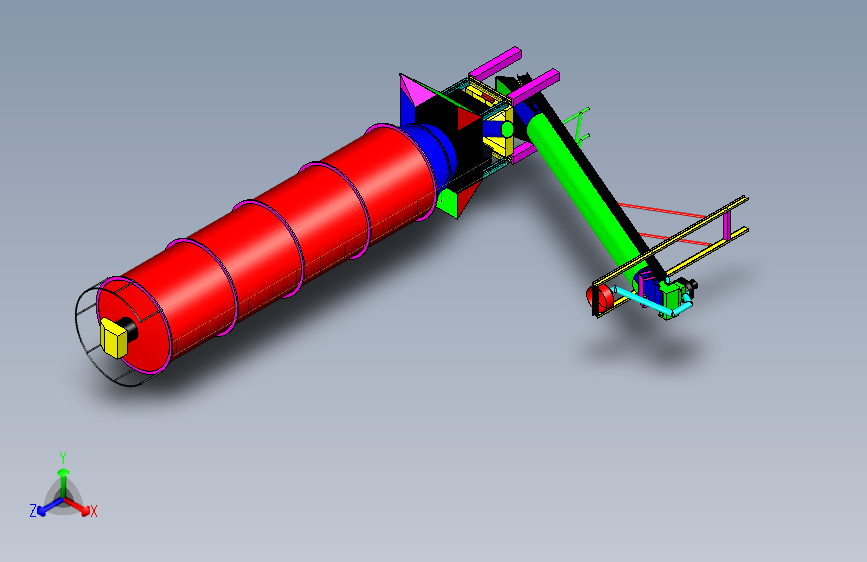This screenshot has width=867, height=562.
Task: Click the blue Z axis of the orientation triad
Action: click(x=50, y=507)
